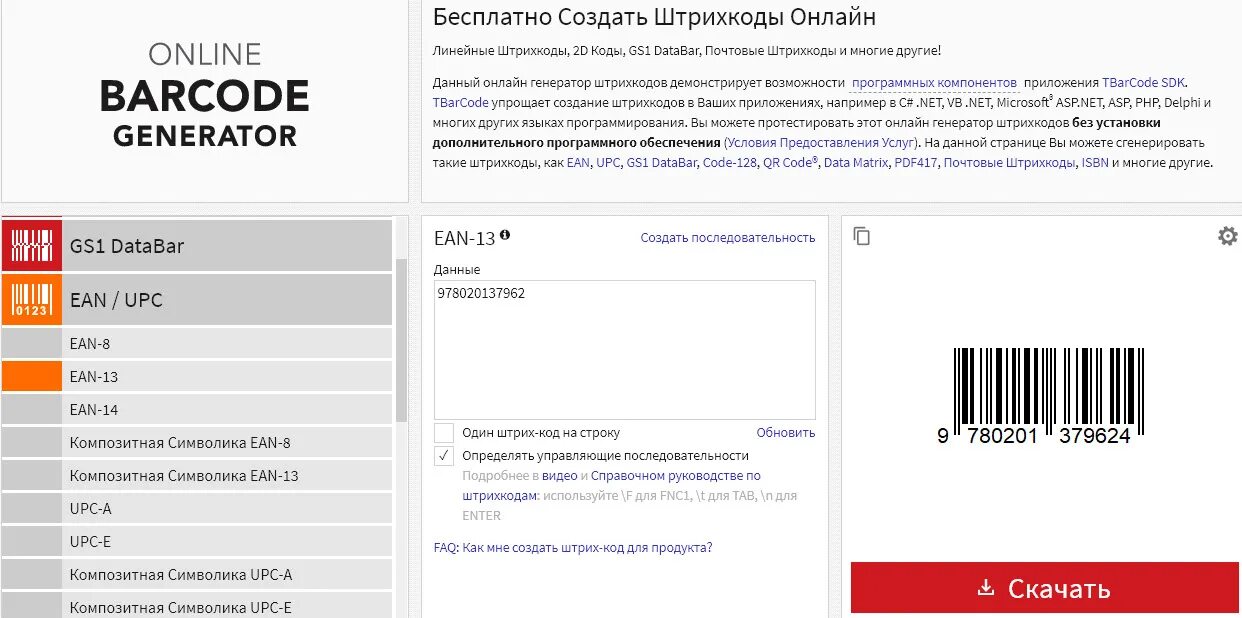Show EAN-13 info tooltip icon

[x=505, y=235]
